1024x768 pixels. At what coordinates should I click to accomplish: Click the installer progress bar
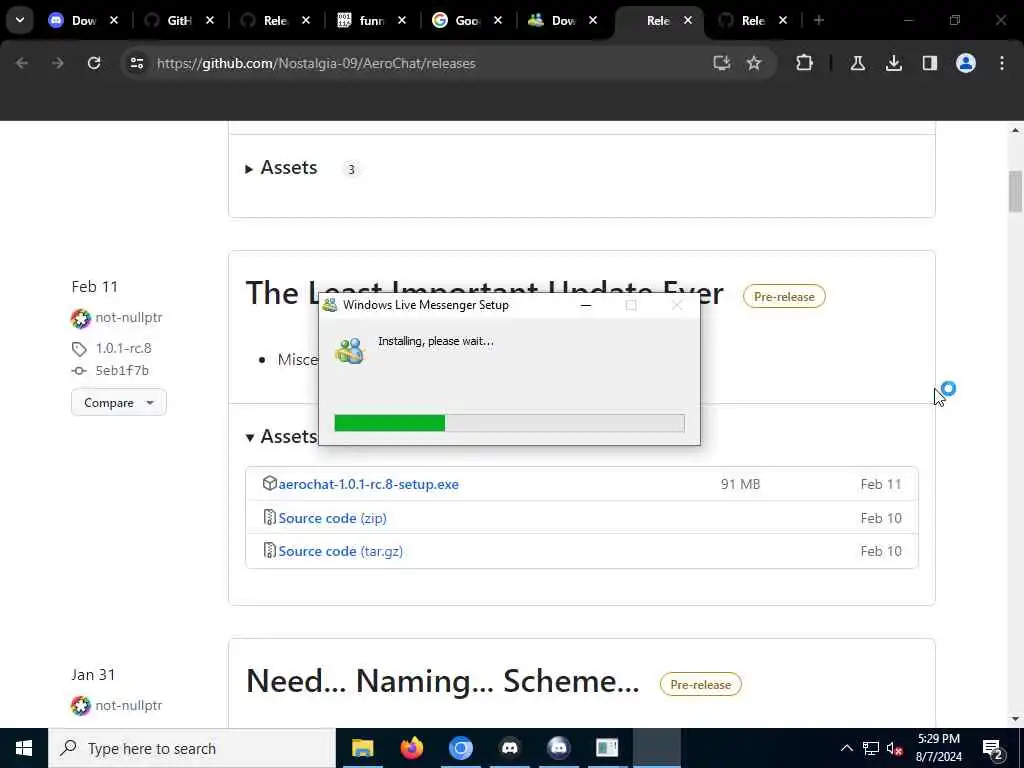click(509, 423)
